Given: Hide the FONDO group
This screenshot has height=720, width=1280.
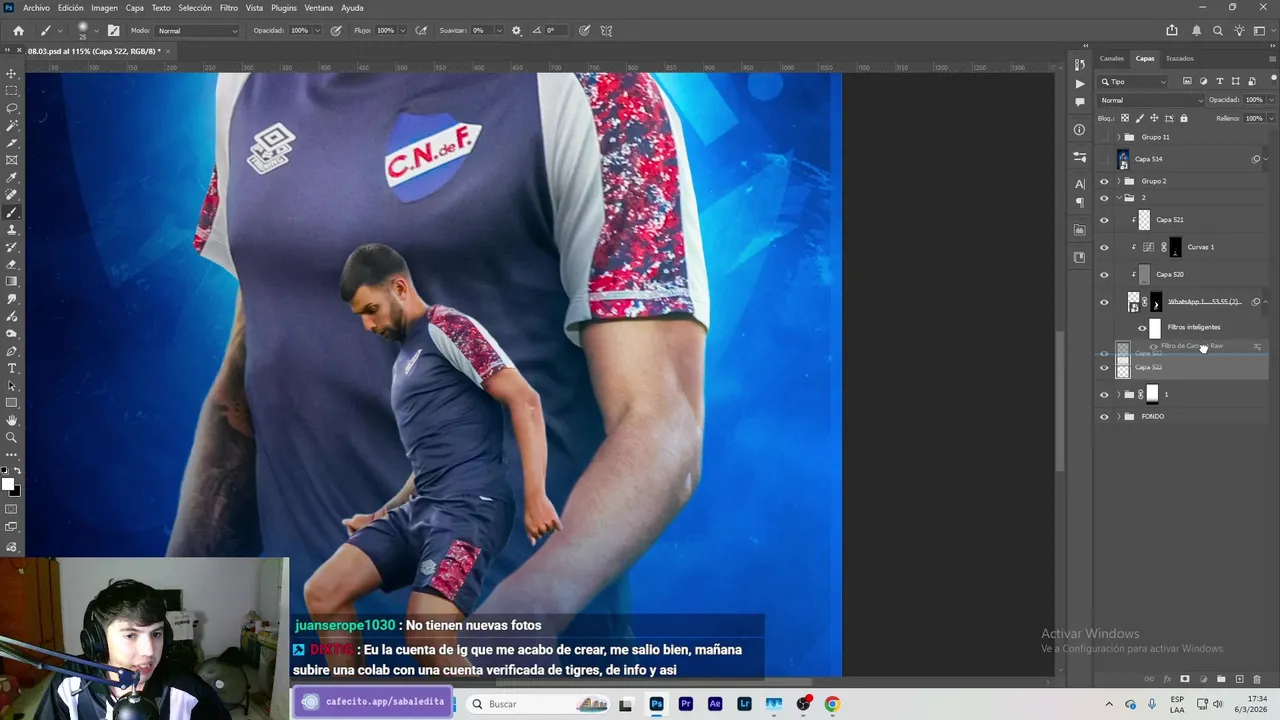Looking at the screenshot, I should pos(1104,416).
